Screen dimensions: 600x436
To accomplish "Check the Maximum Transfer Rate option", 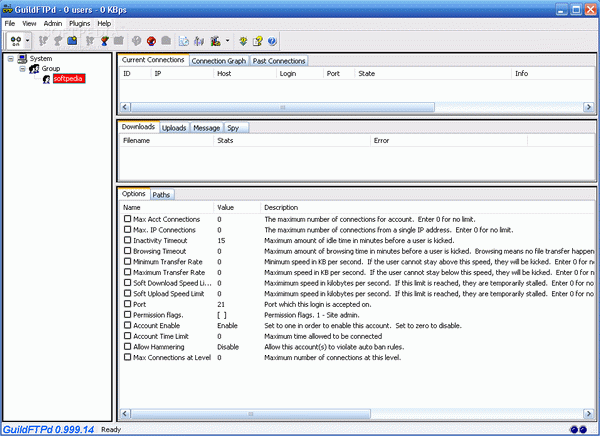I will [127, 272].
